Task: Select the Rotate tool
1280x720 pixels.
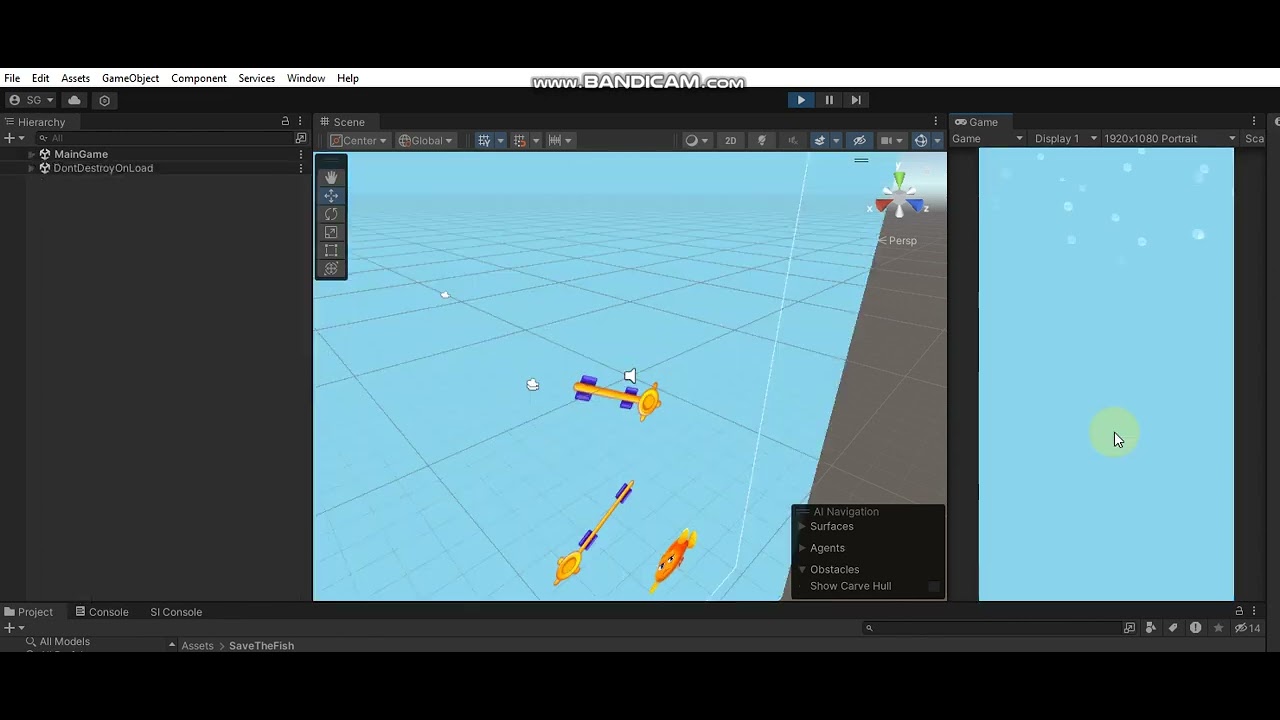Action: pos(331,214)
